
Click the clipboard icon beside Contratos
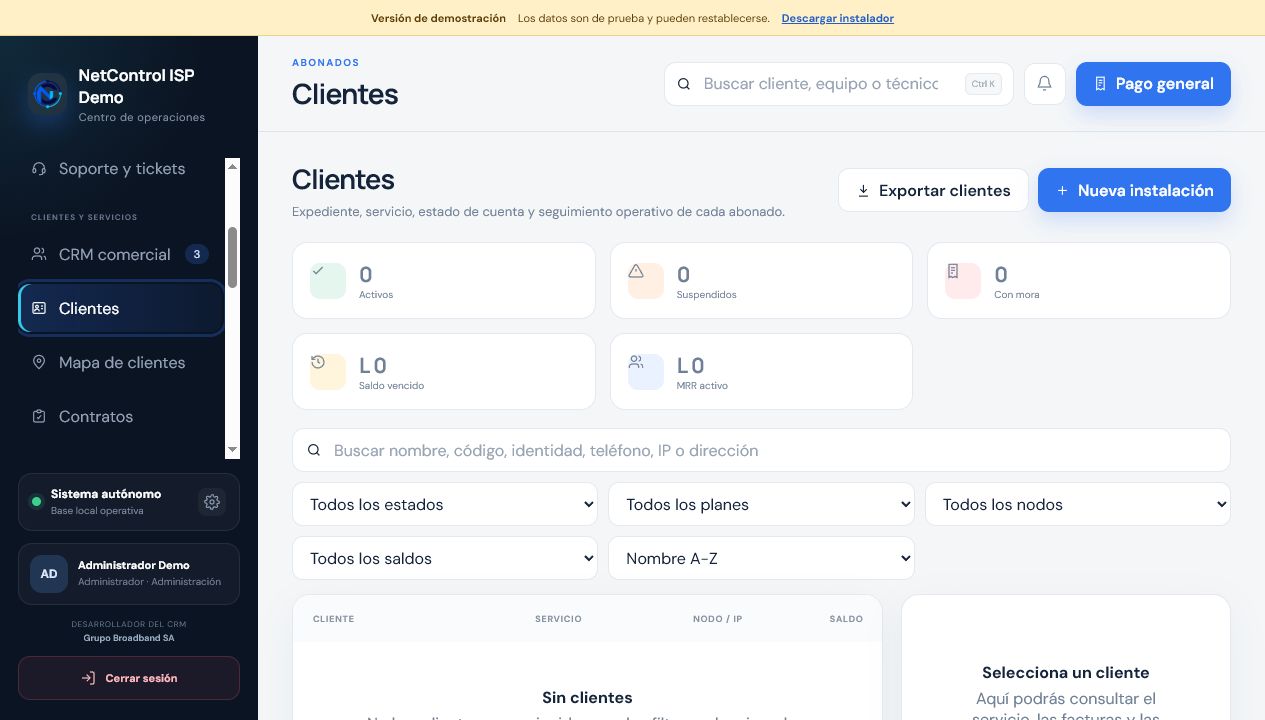39,416
